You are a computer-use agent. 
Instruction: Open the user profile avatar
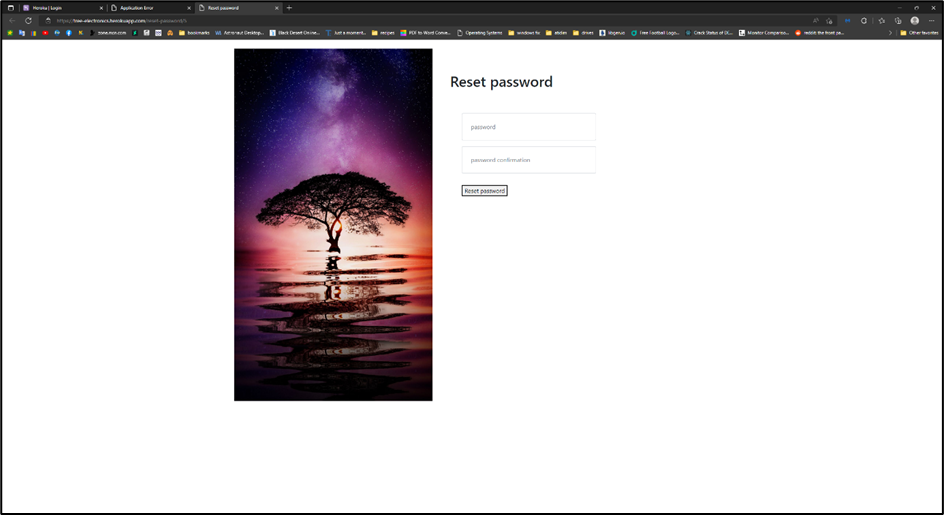pyautogui.click(x=914, y=20)
